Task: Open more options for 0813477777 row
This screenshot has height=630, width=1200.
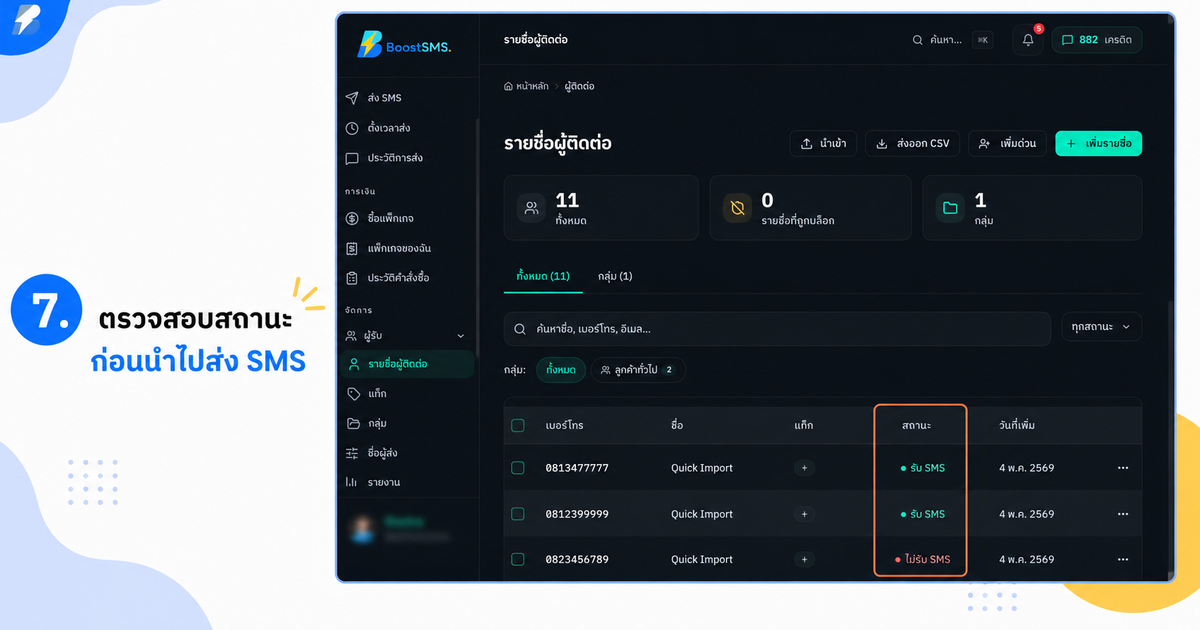Action: pos(1123,468)
